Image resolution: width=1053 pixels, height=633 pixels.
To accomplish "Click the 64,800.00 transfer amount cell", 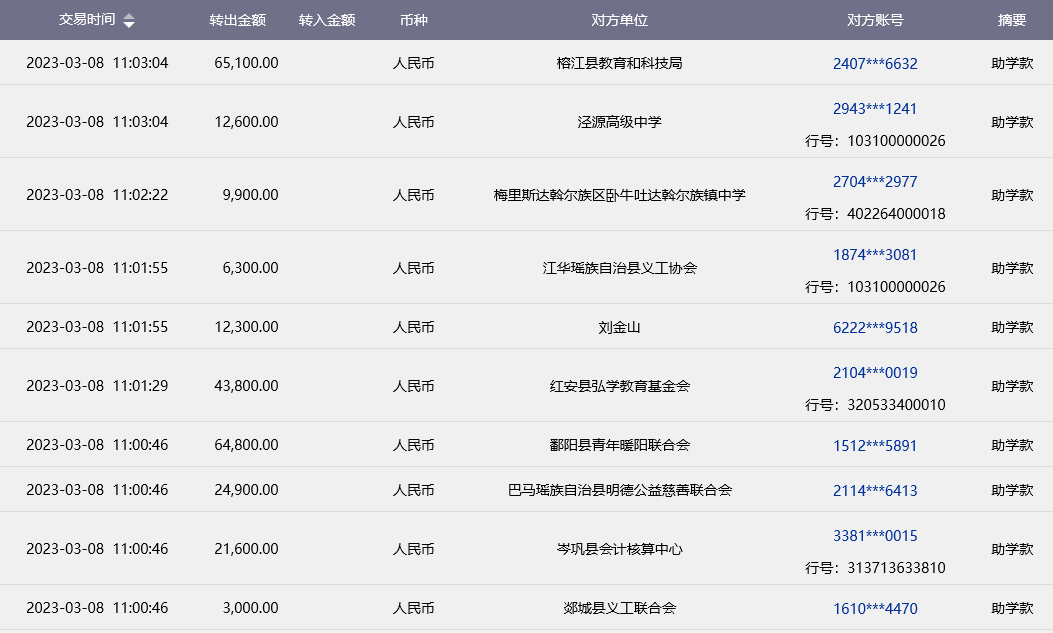I will coord(246,445).
